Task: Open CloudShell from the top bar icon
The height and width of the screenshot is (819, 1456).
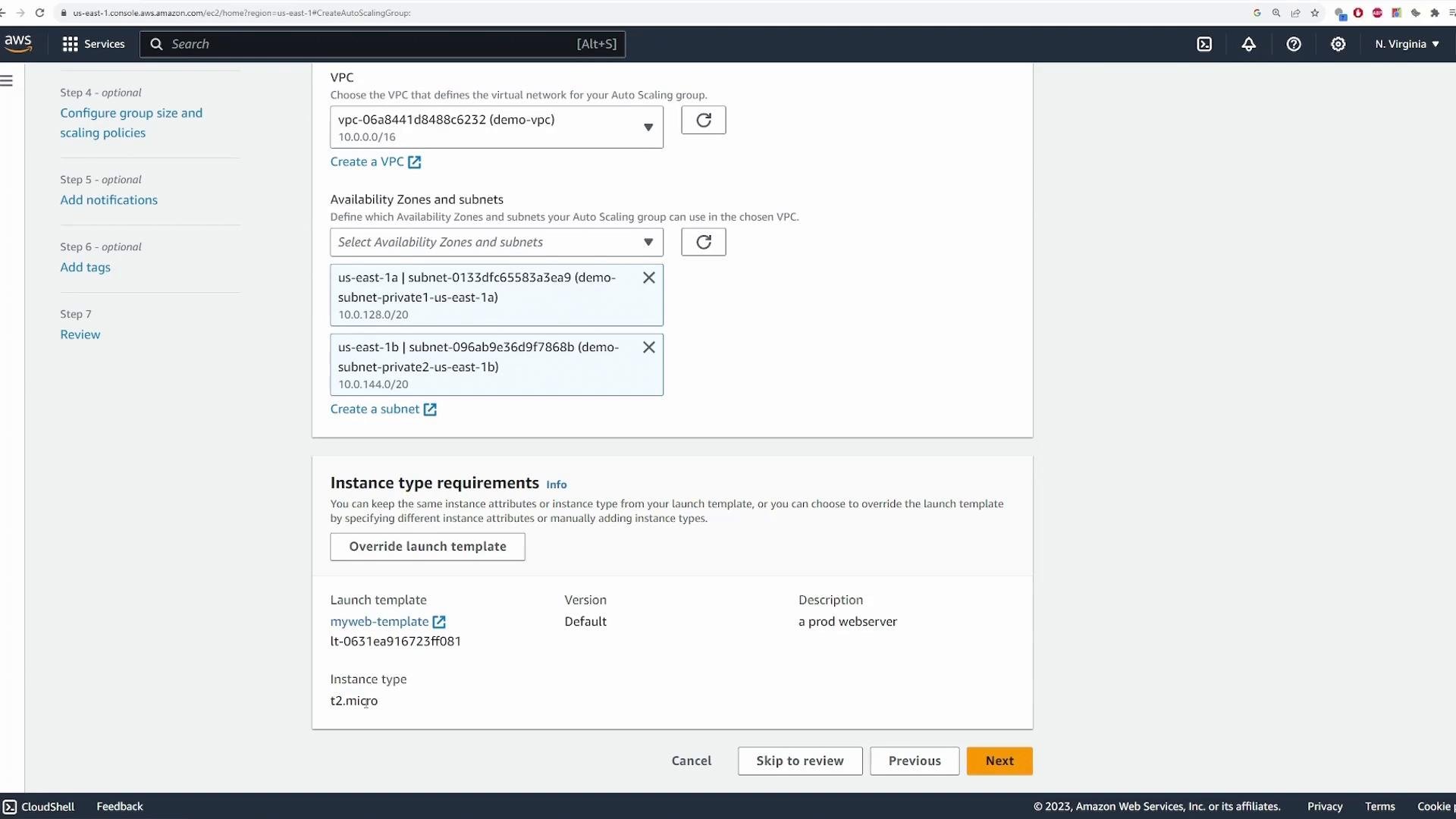Action: pos(1204,44)
